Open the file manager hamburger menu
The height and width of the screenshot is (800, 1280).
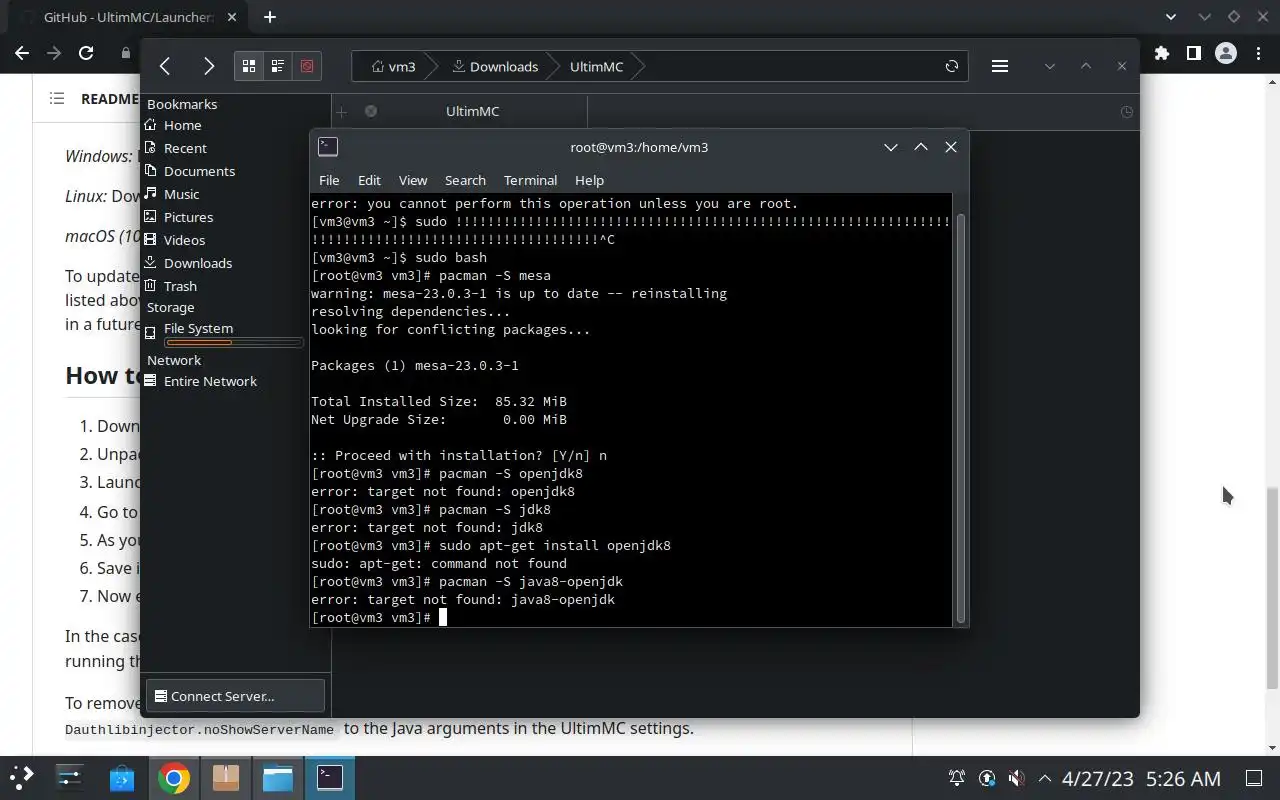point(999,66)
